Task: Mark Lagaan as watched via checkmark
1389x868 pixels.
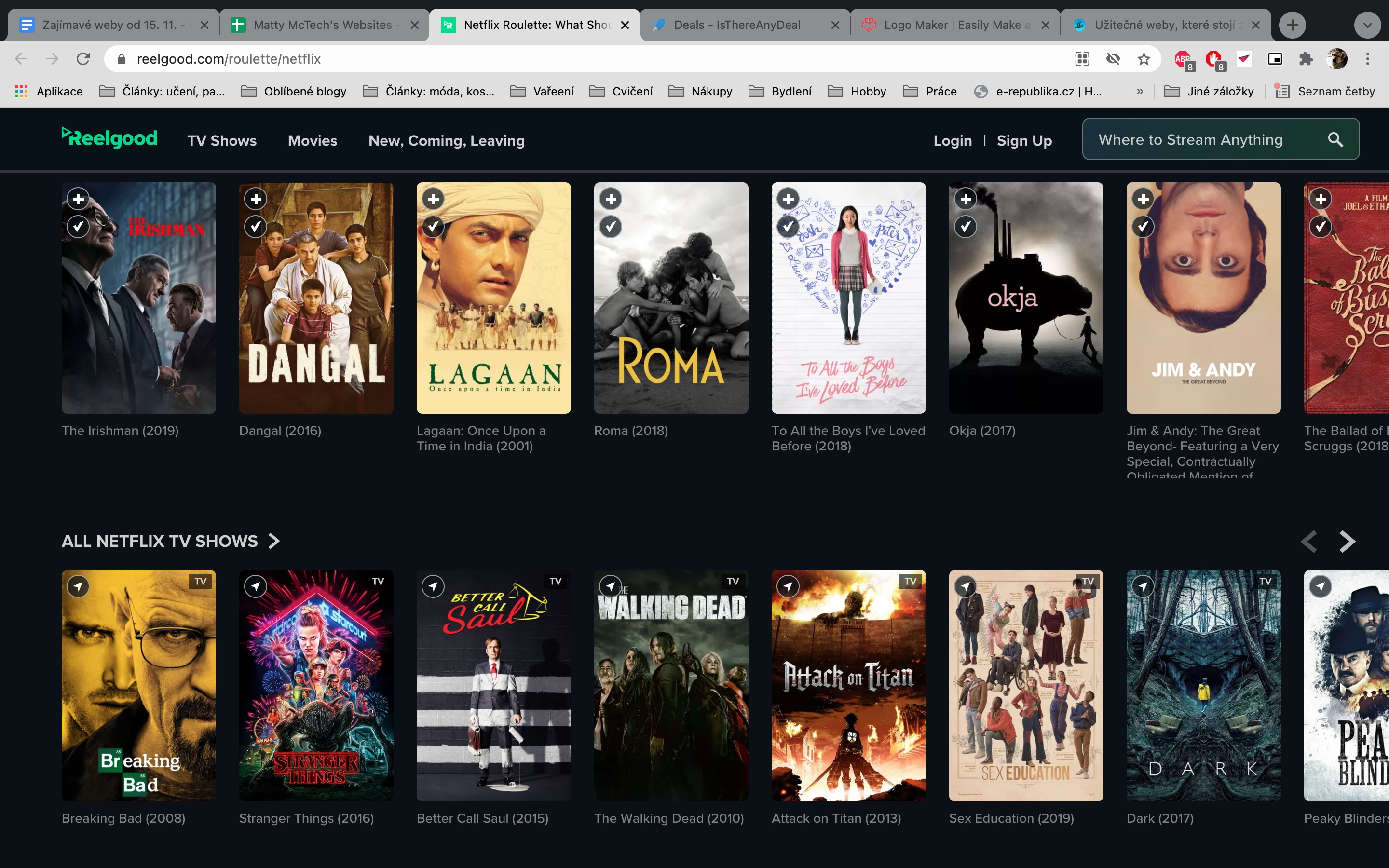Action: point(434,227)
